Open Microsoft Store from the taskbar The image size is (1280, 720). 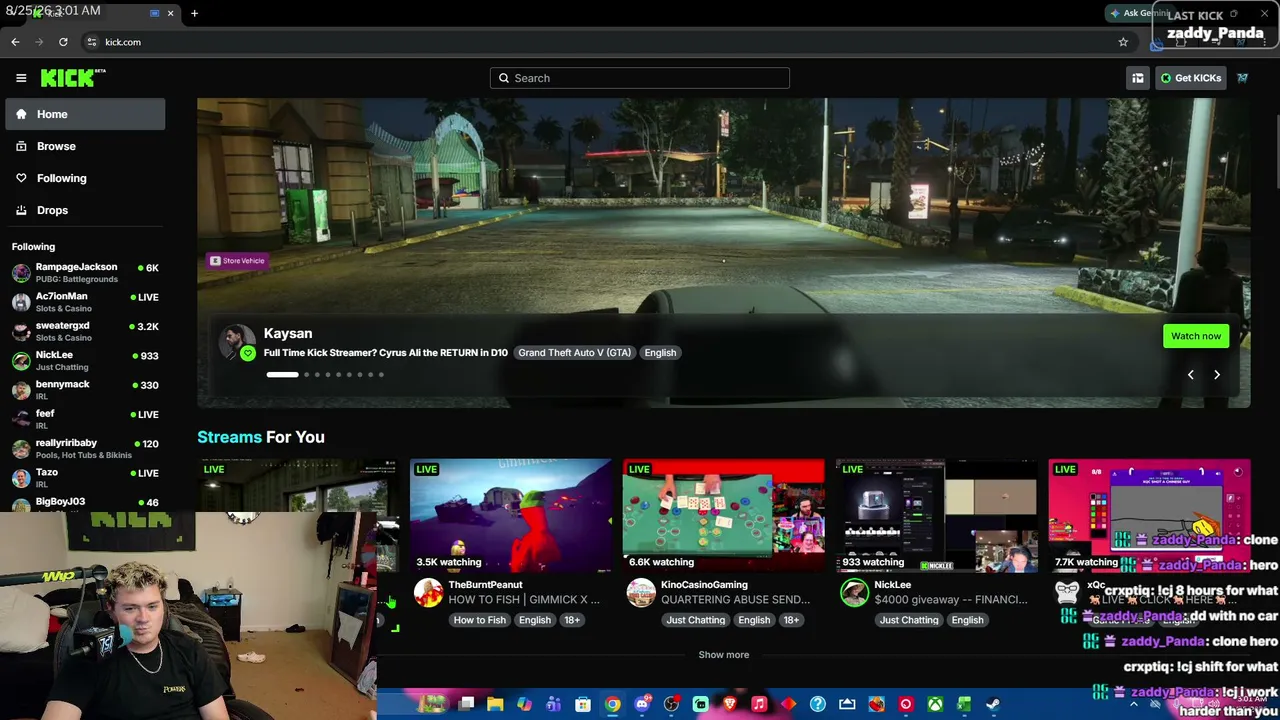coord(583,704)
